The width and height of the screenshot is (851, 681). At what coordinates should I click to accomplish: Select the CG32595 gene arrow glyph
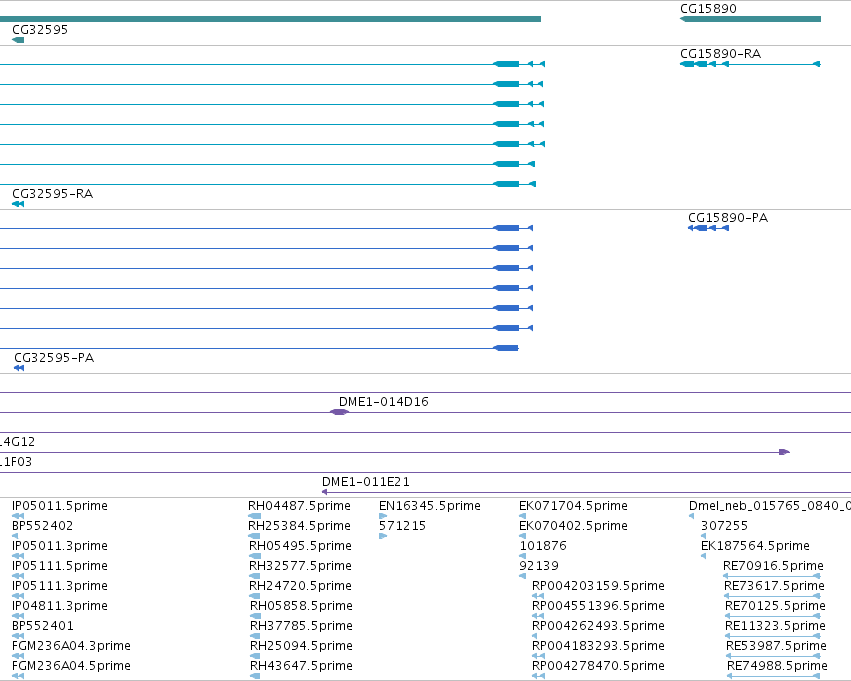[x=18, y=40]
